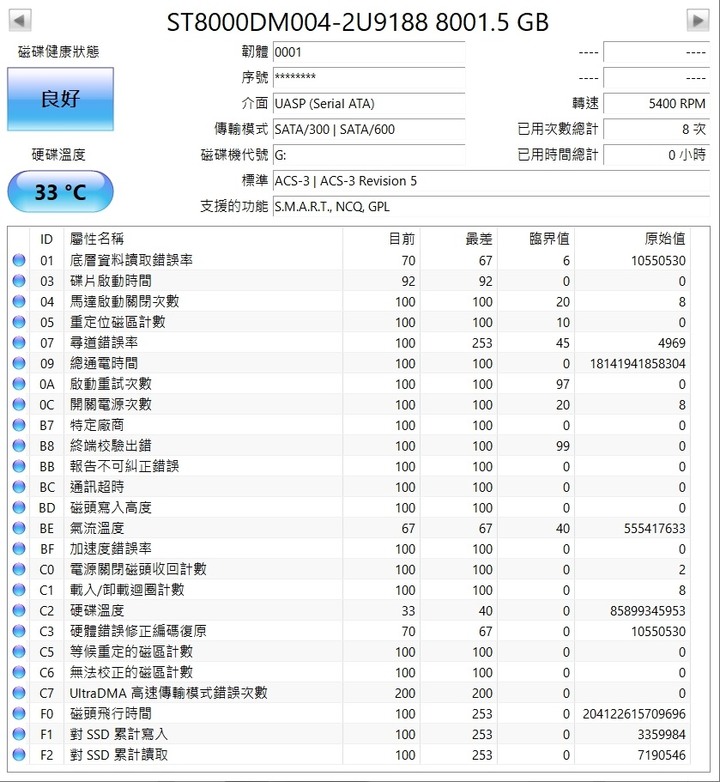Click status dot for attribute 05
720x782 pixels.
point(19,322)
